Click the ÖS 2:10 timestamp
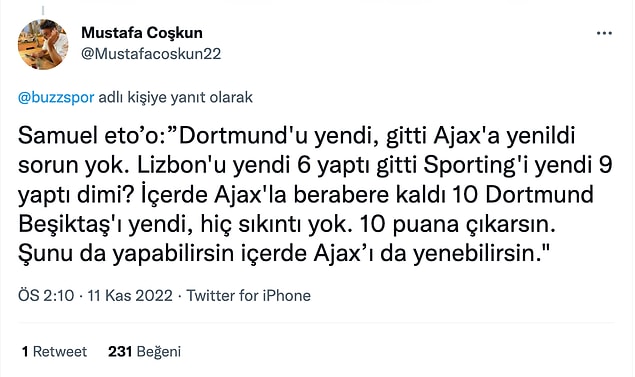635x377 pixels. (x=46, y=296)
